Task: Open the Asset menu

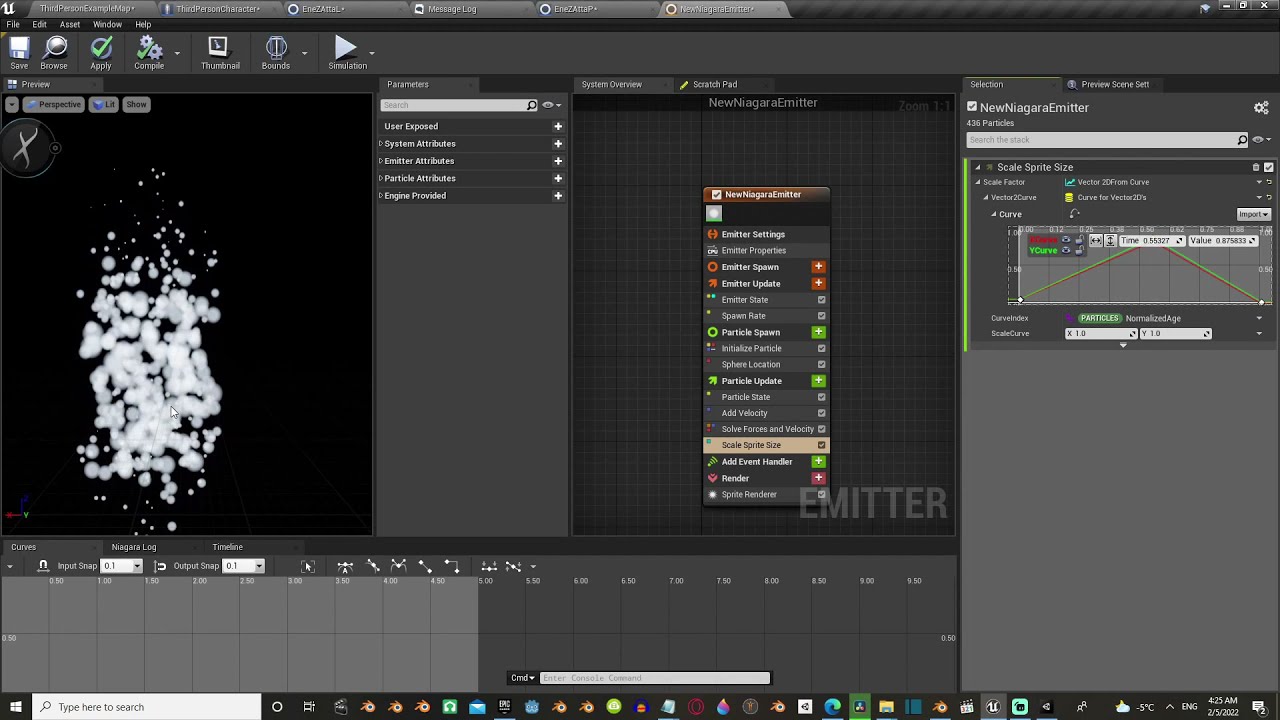Action: (70, 24)
